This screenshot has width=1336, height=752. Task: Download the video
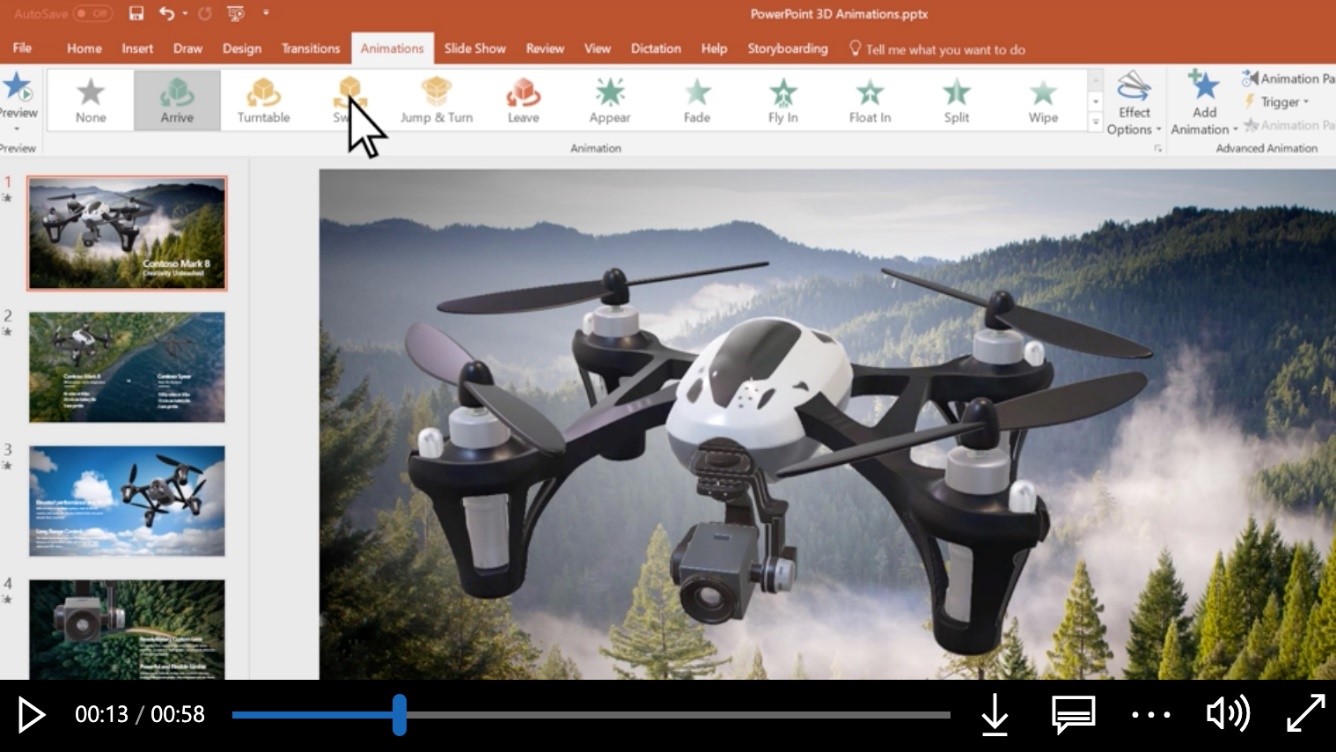click(994, 715)
